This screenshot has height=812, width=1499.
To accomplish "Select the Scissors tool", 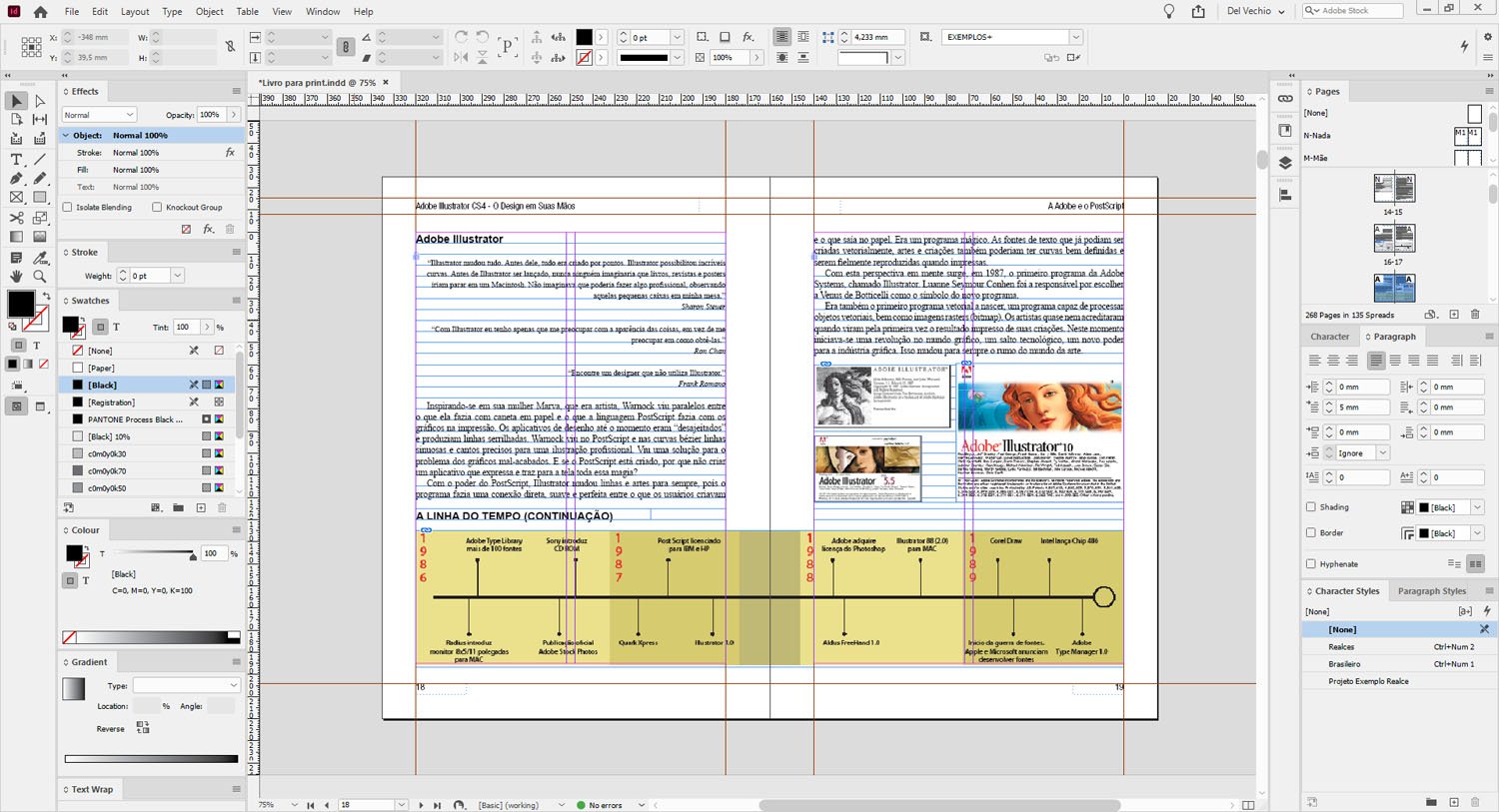I will click(x=16, y=217).
